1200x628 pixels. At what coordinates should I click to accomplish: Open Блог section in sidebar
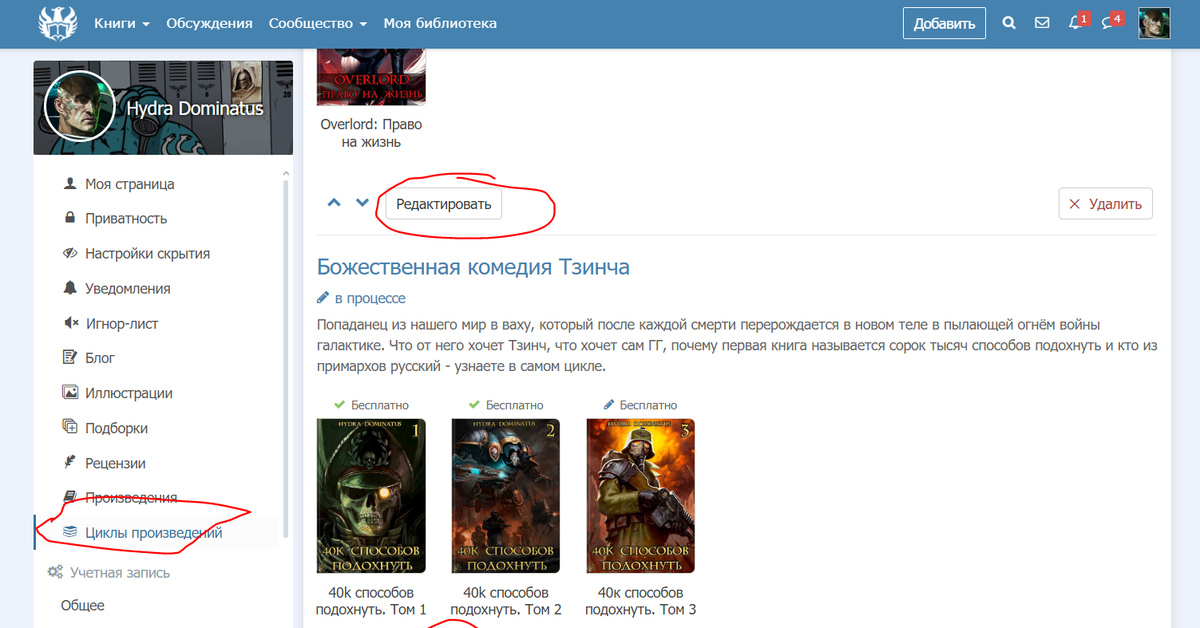click(x=100, y=357)
